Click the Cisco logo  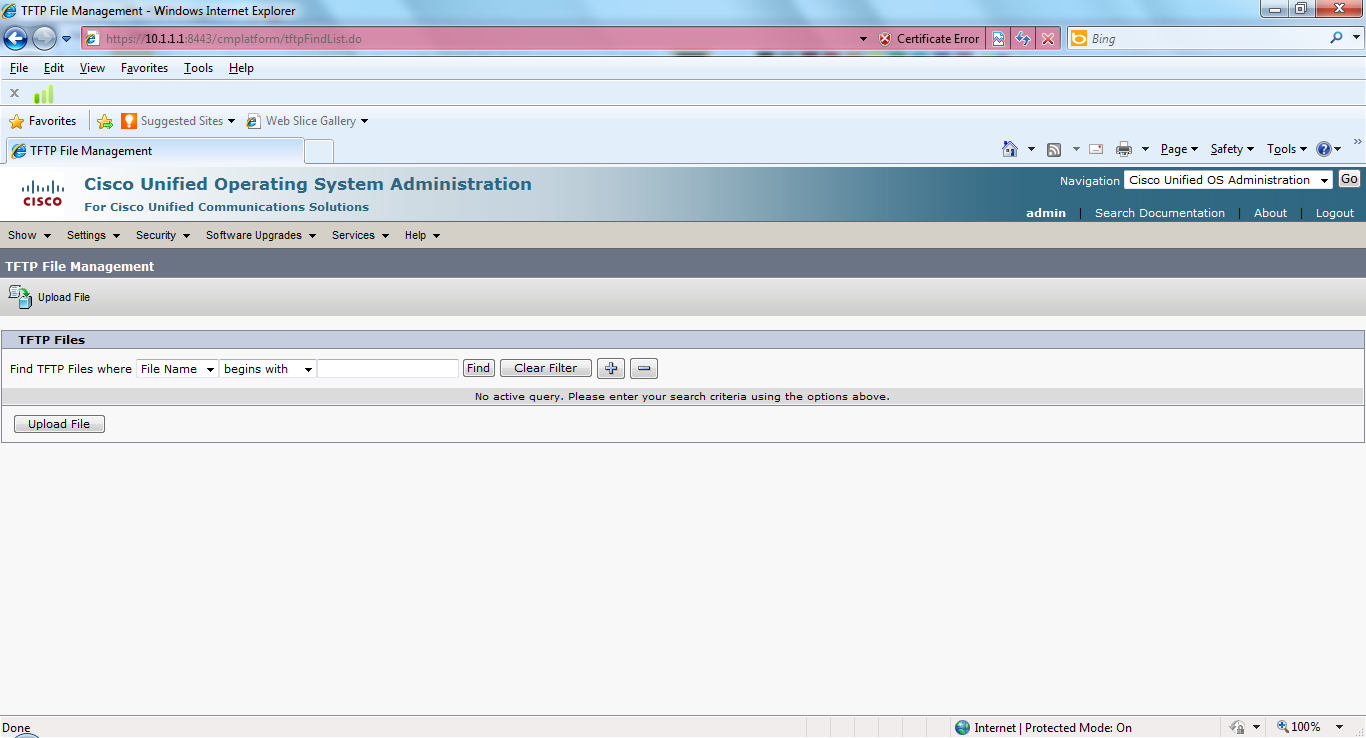point(43,193)
